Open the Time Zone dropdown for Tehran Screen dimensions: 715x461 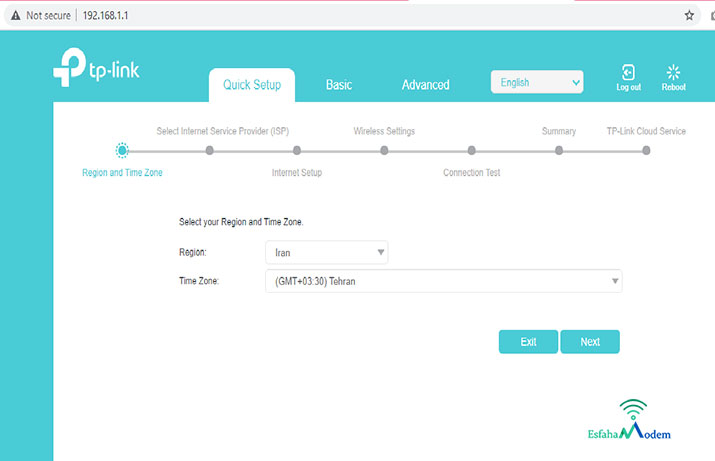(443, 281)
